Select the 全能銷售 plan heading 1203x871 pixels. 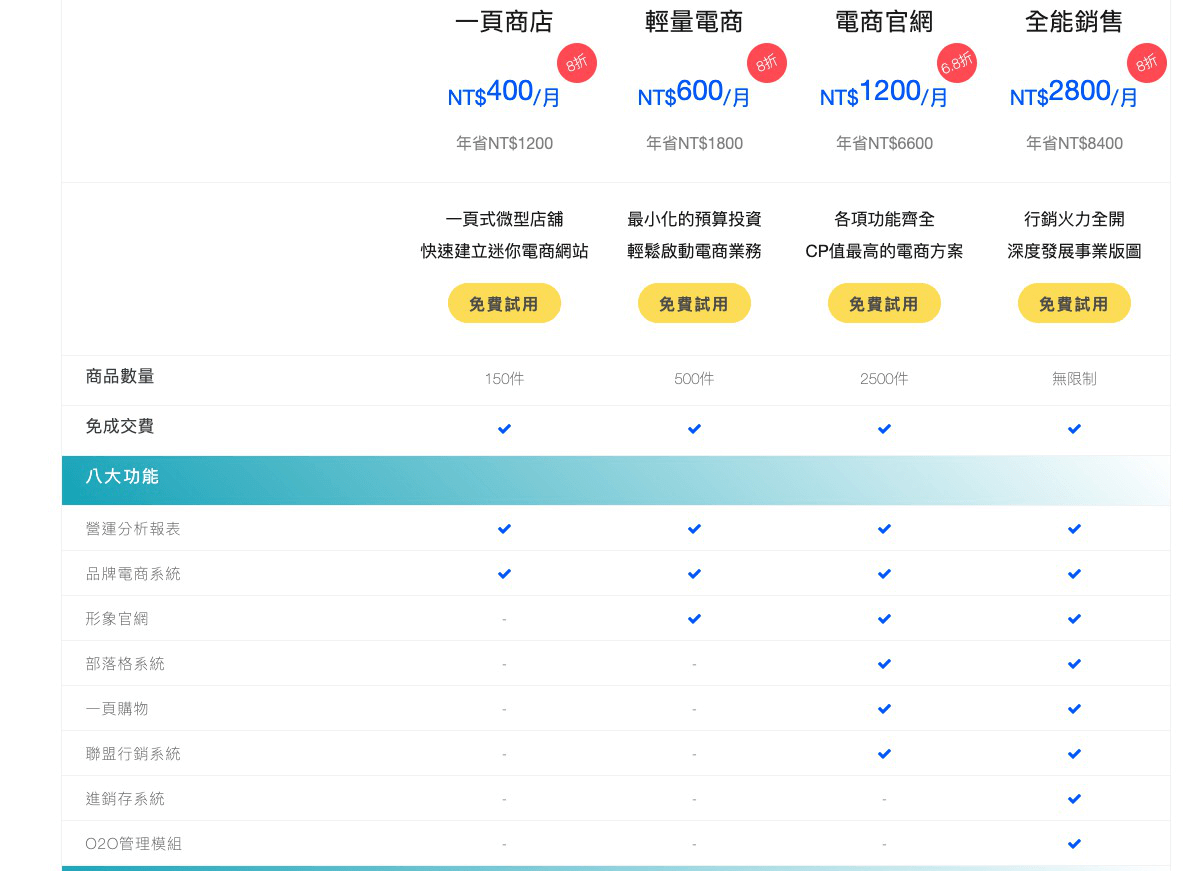tap(1074, 22)
